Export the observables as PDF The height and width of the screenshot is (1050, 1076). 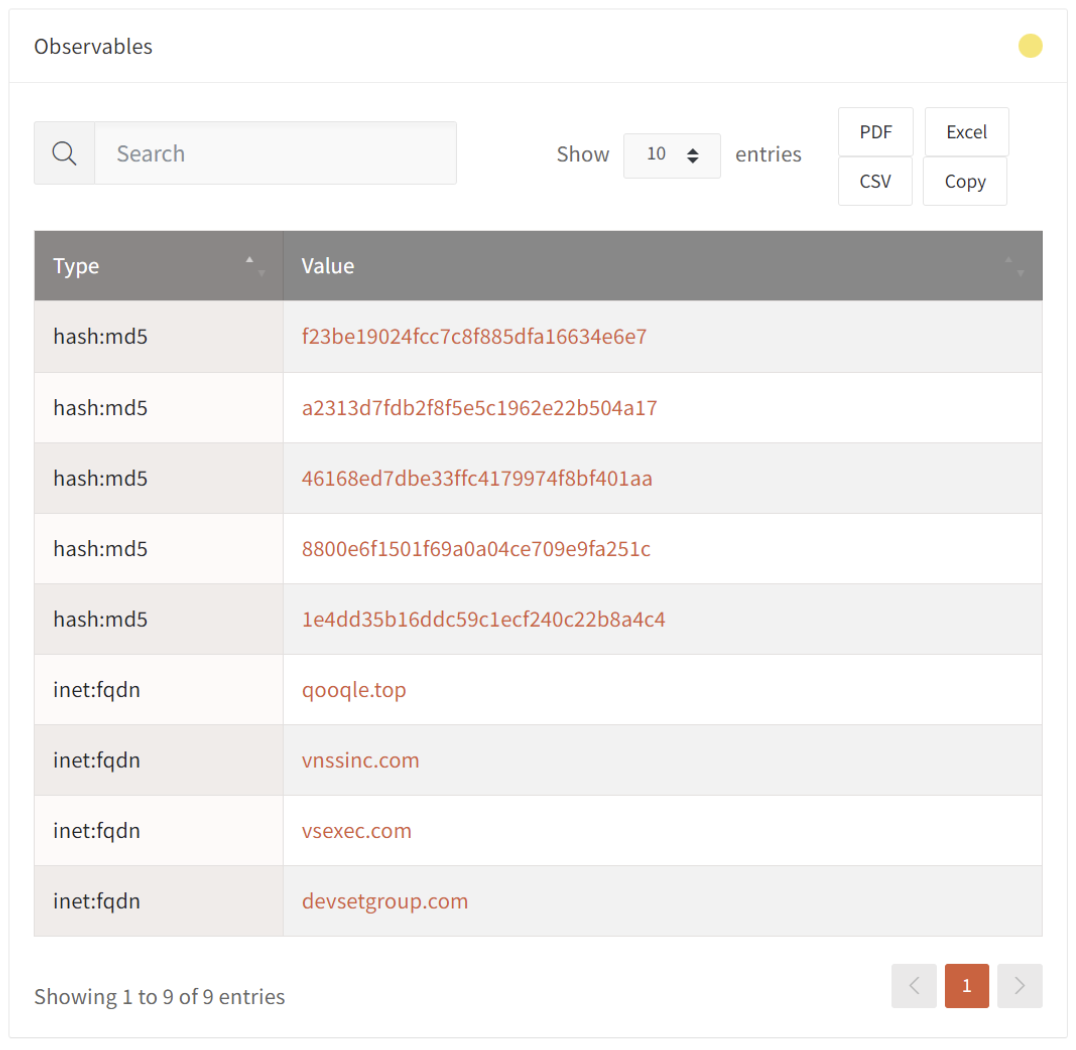tap(875, 131)
